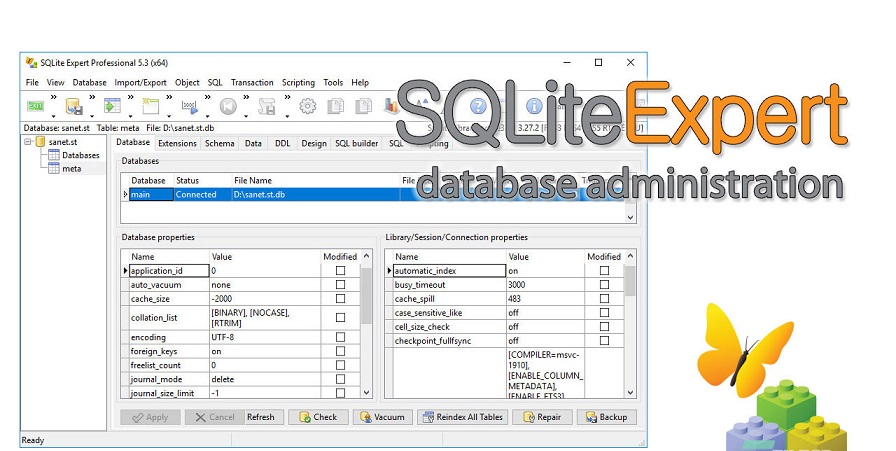Click the Vacuum button
Image resolution: width=896 pixels, height=451 pixels.
click(x=382, y=417)
